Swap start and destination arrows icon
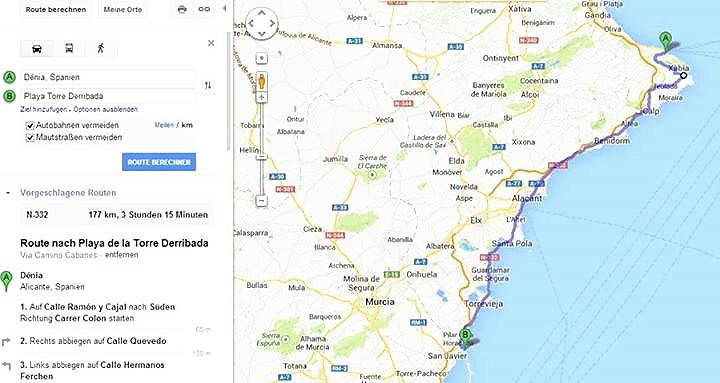 pyautogui.click(x=208, y=85)
